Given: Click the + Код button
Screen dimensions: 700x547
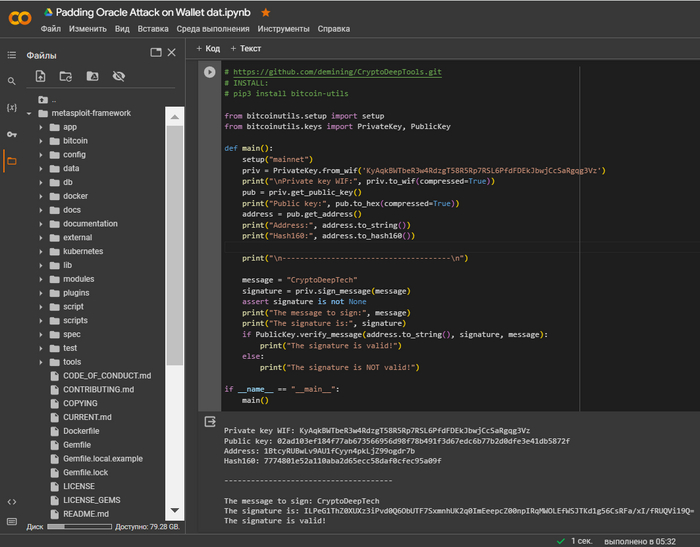Looking at the screenshot, I should pos(208,48).
